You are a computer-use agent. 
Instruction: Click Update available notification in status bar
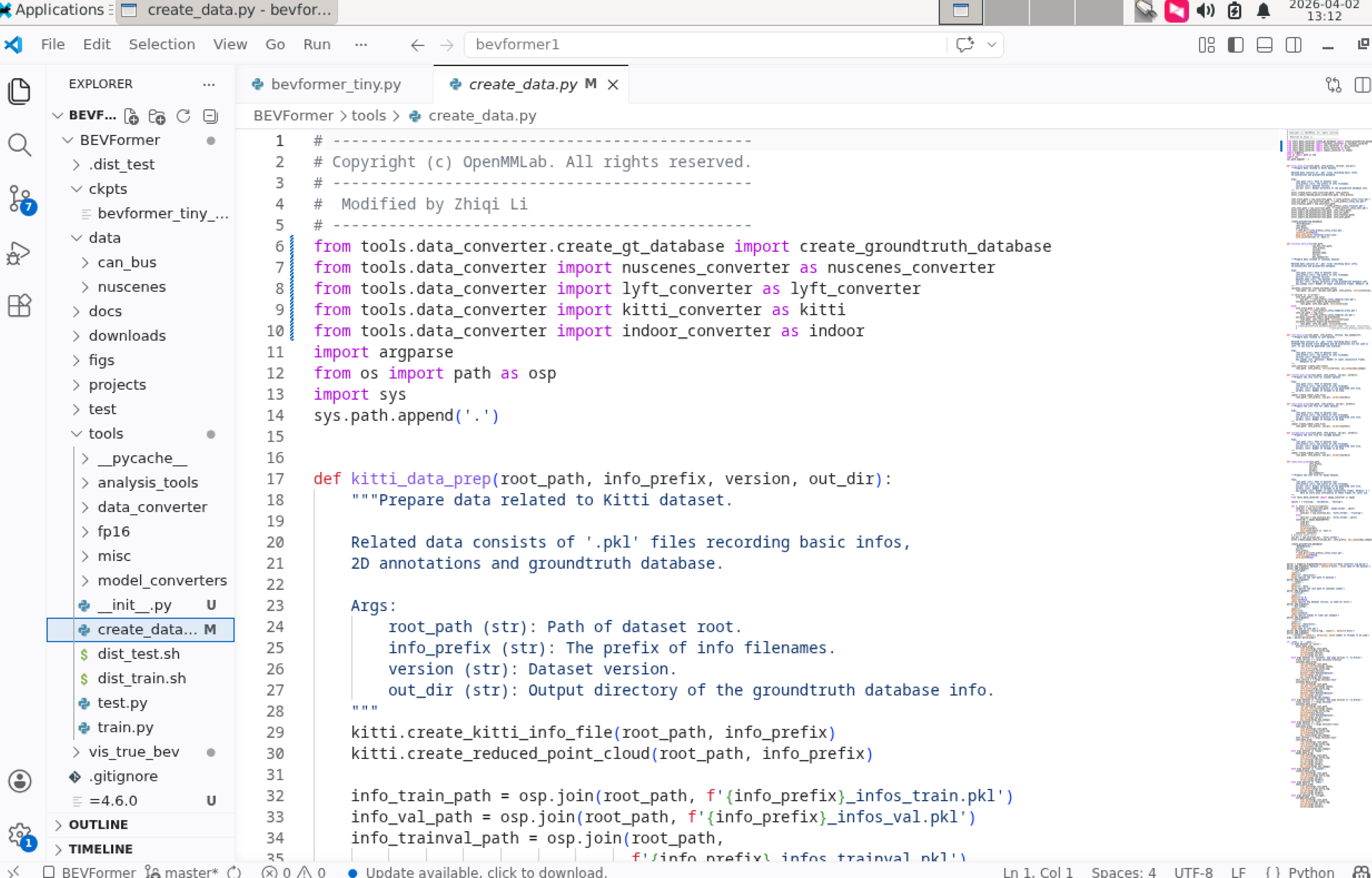click(478, 872)
